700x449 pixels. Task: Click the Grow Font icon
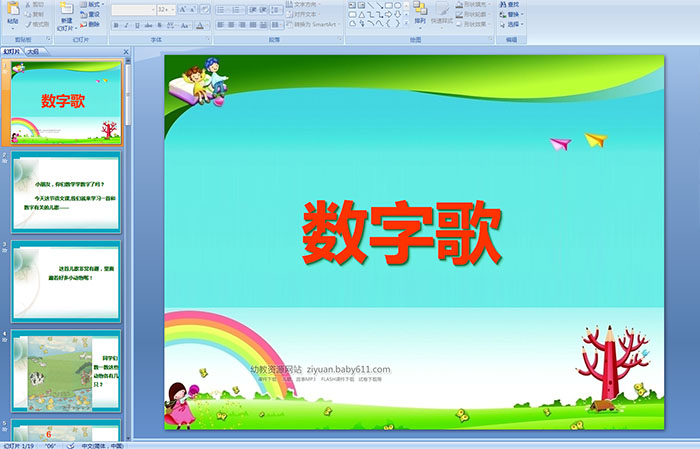(x=183, y=10)
